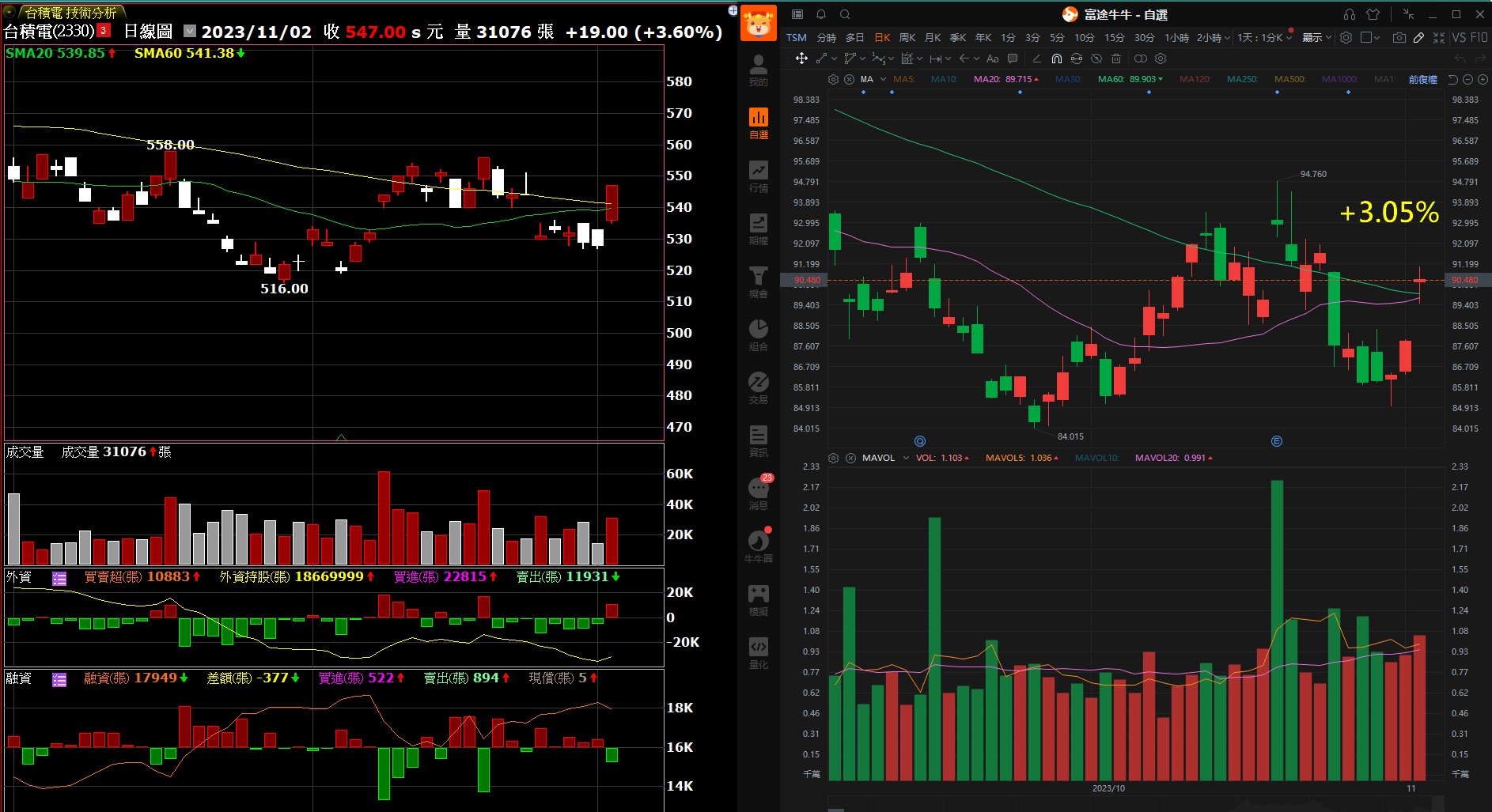Open the 消息 messages sidebar icon
This screenshot has height=812, width=1492.
click(x=758, y=493)
